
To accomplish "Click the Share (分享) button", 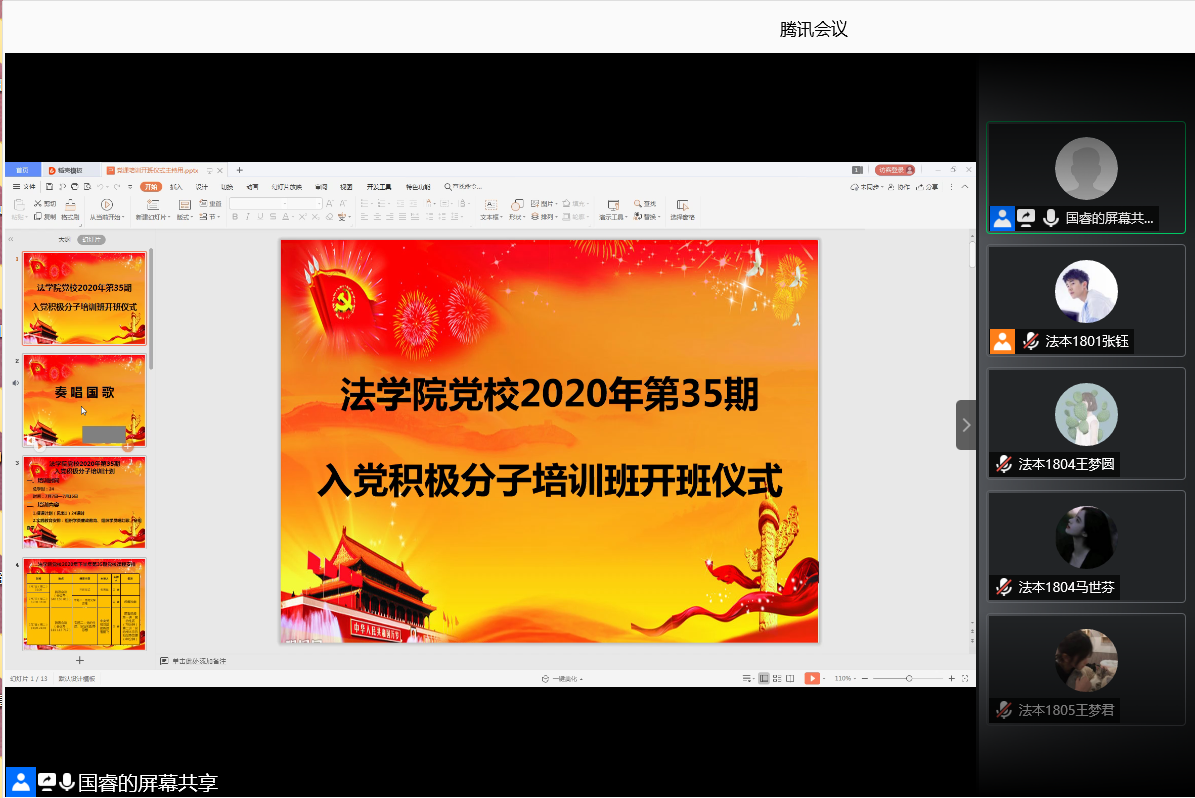I will pyautogui.click(x=930, y=187).
